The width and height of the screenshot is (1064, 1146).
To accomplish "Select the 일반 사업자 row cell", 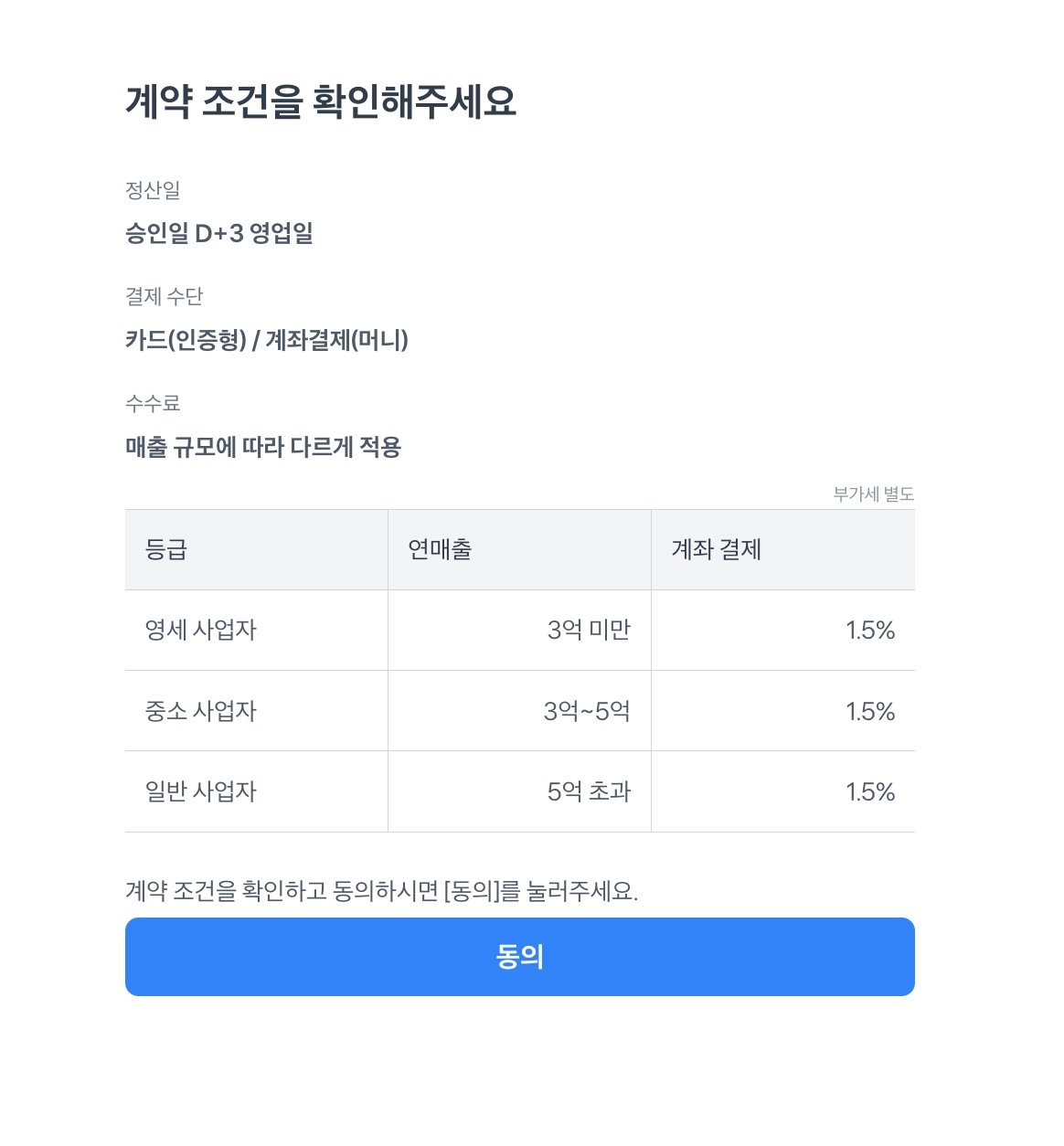I will (201, 791).
